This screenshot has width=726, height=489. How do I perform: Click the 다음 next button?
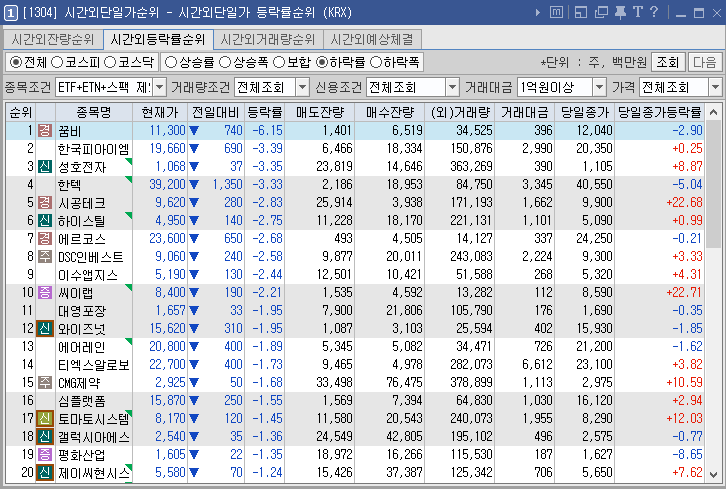(x=705, y=62)
